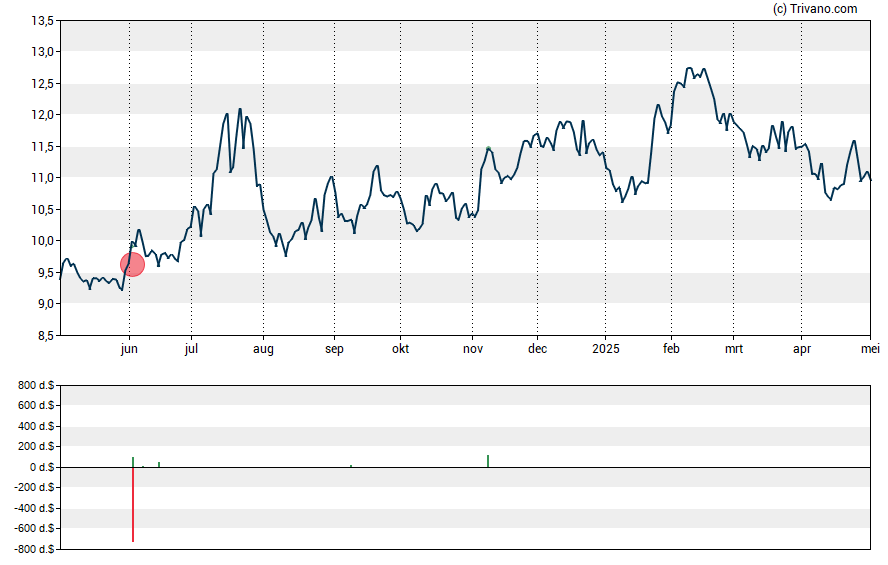Click the '-800 d.$' volume axis label
This screenshot has height=565, width=888.
pos(35,549)
